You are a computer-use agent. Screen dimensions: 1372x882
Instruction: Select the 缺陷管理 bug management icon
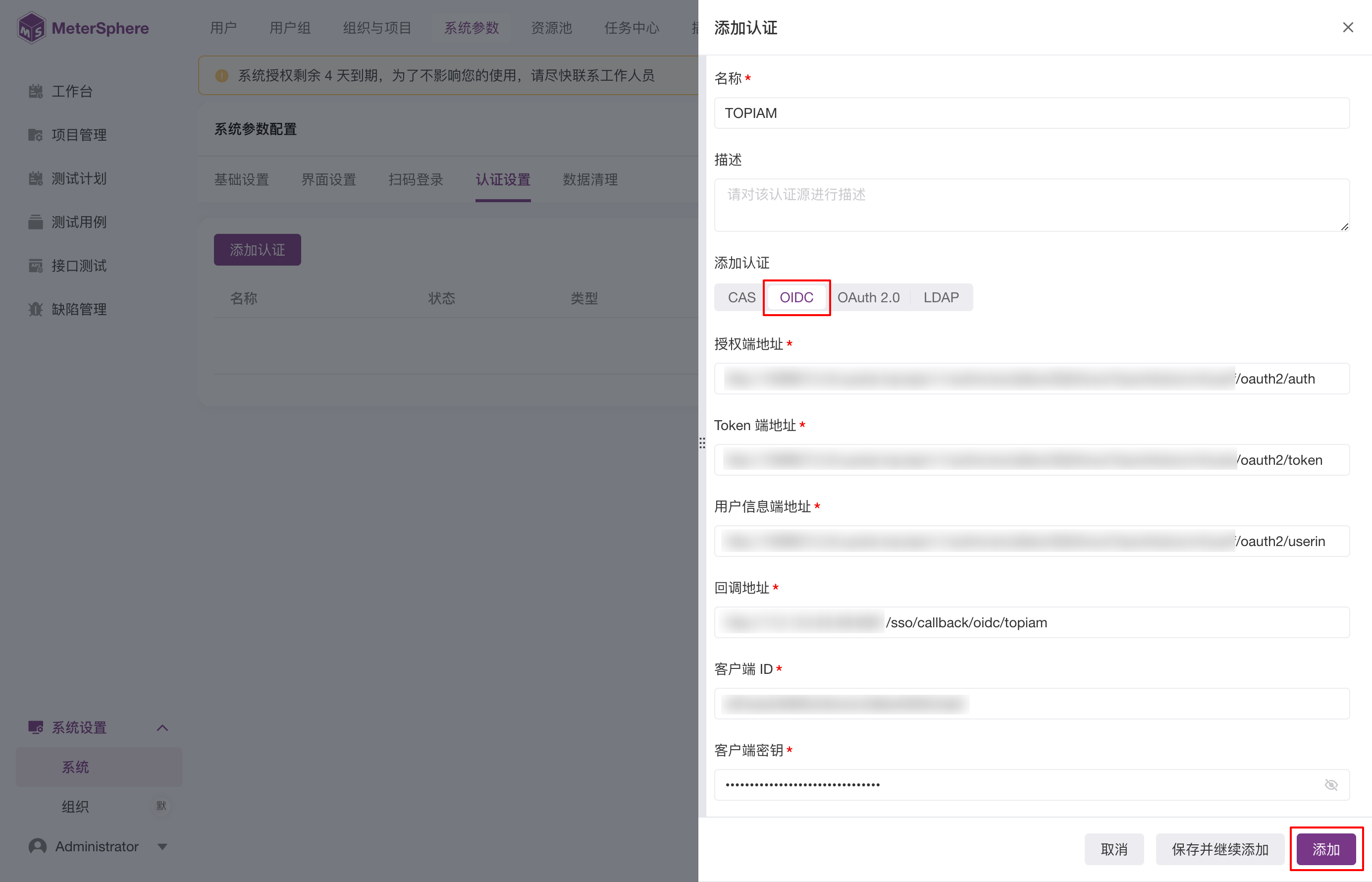(36, 309)
